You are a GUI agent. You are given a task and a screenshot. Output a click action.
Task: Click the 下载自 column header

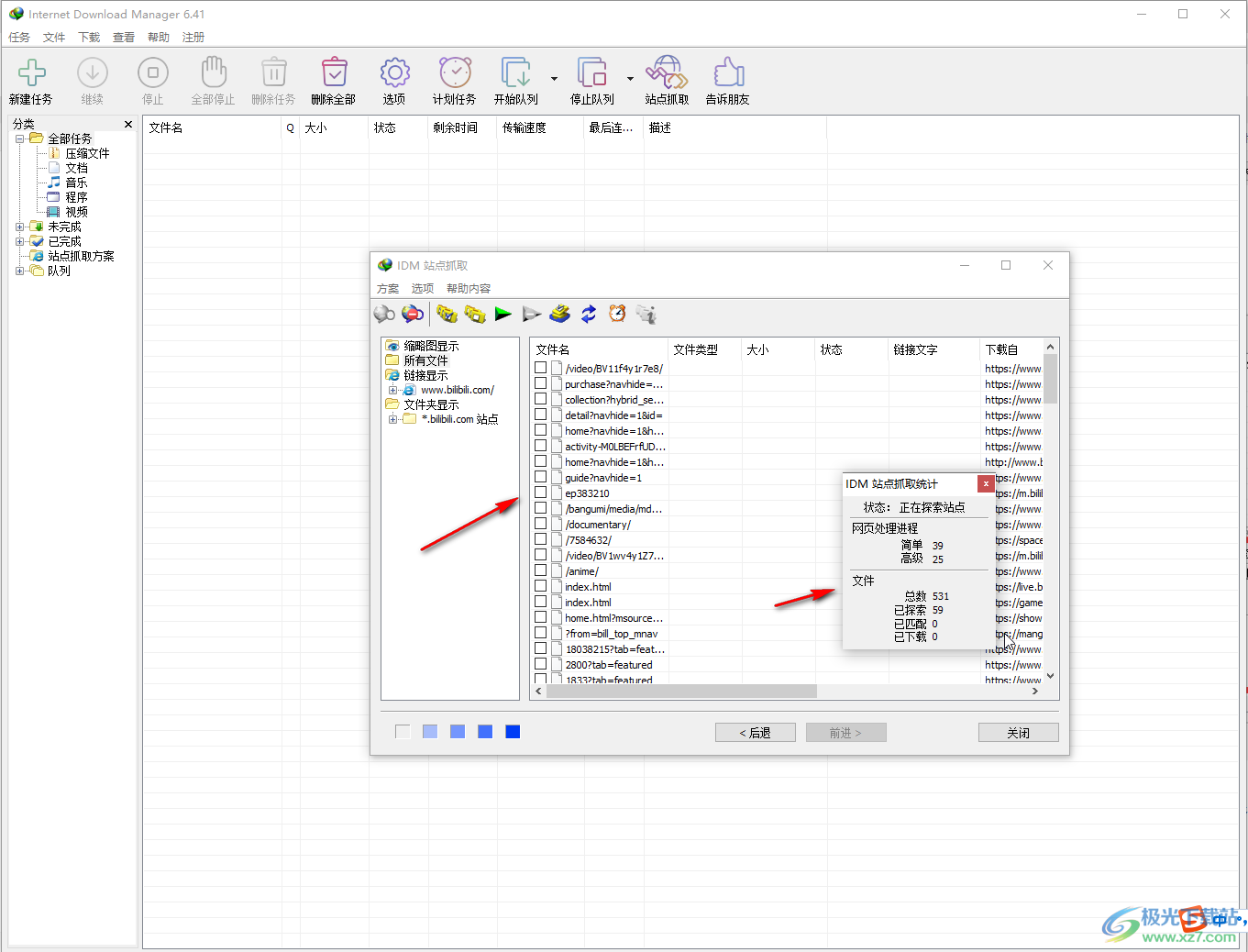[x=1011, y=349]
